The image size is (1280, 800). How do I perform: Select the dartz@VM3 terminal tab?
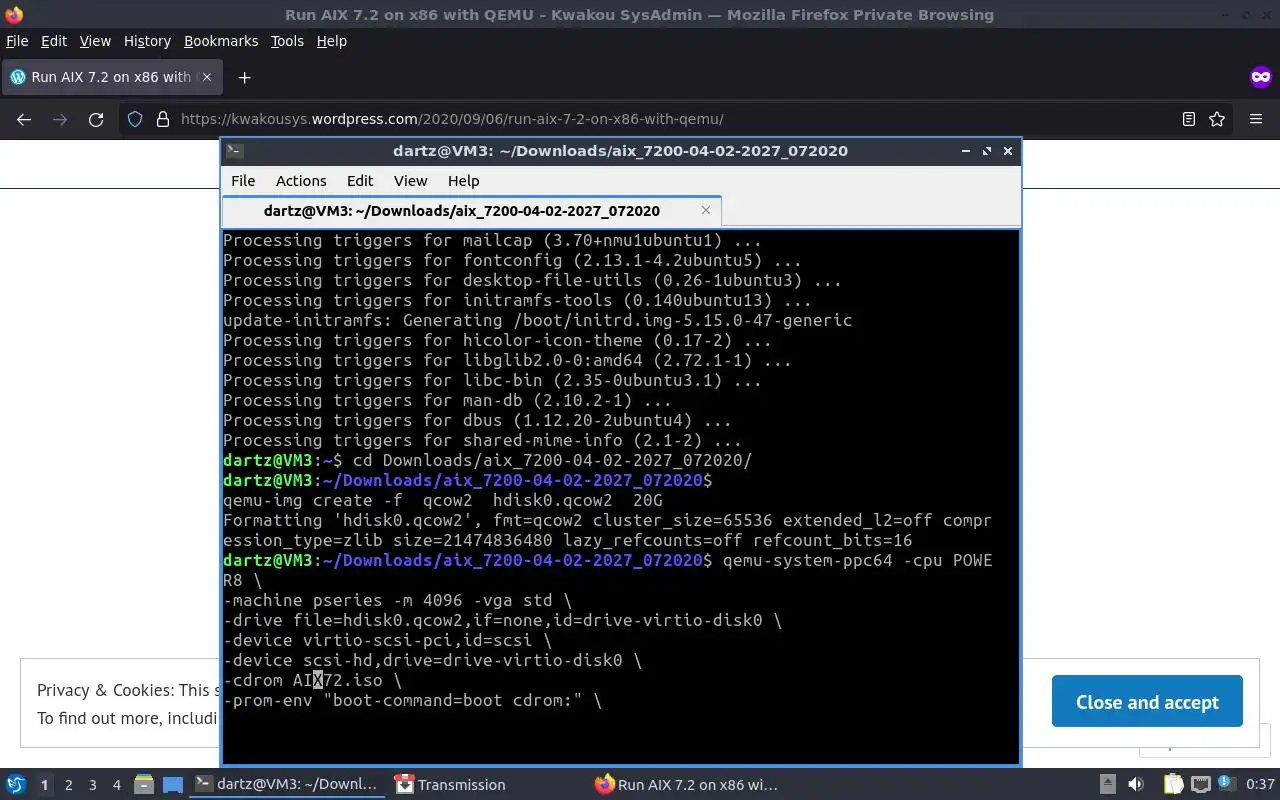470,211
